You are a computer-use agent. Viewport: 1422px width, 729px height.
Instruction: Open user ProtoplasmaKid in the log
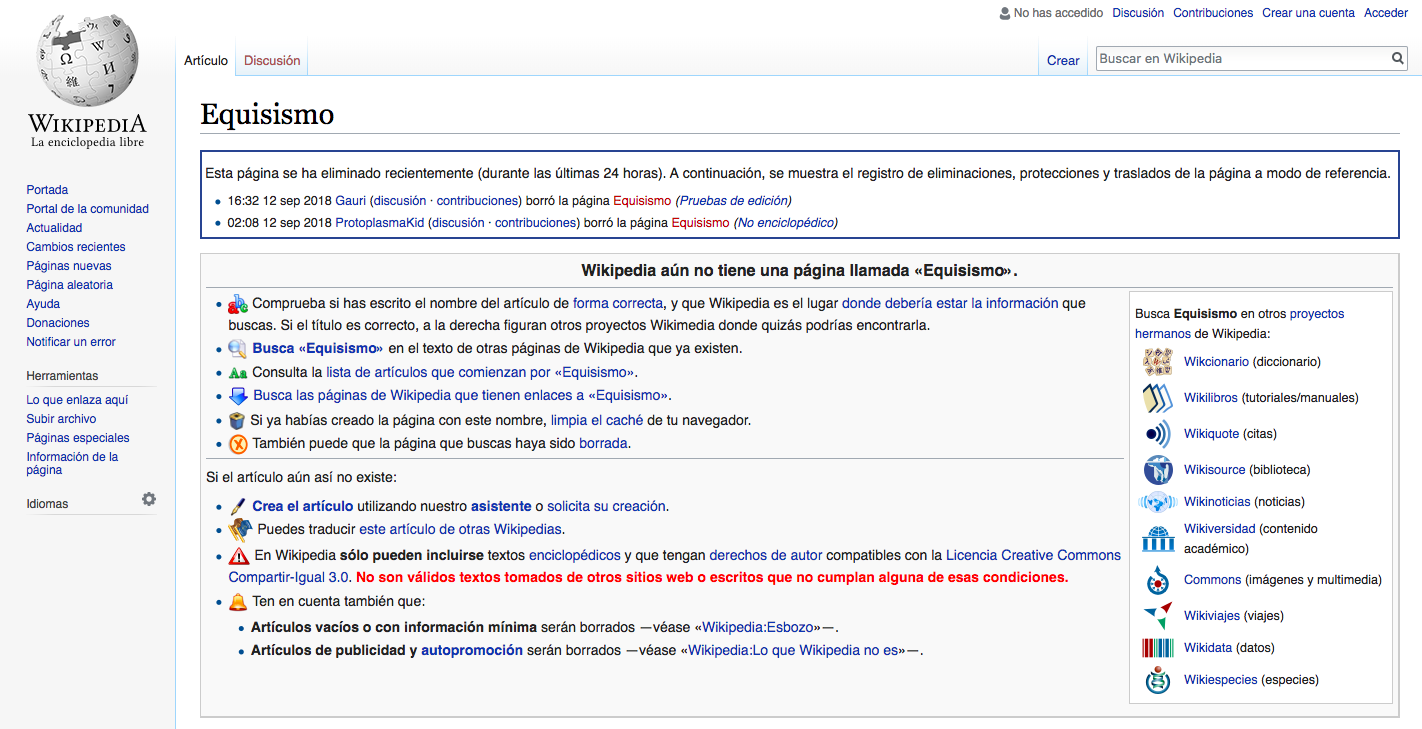tap(380, 223)
